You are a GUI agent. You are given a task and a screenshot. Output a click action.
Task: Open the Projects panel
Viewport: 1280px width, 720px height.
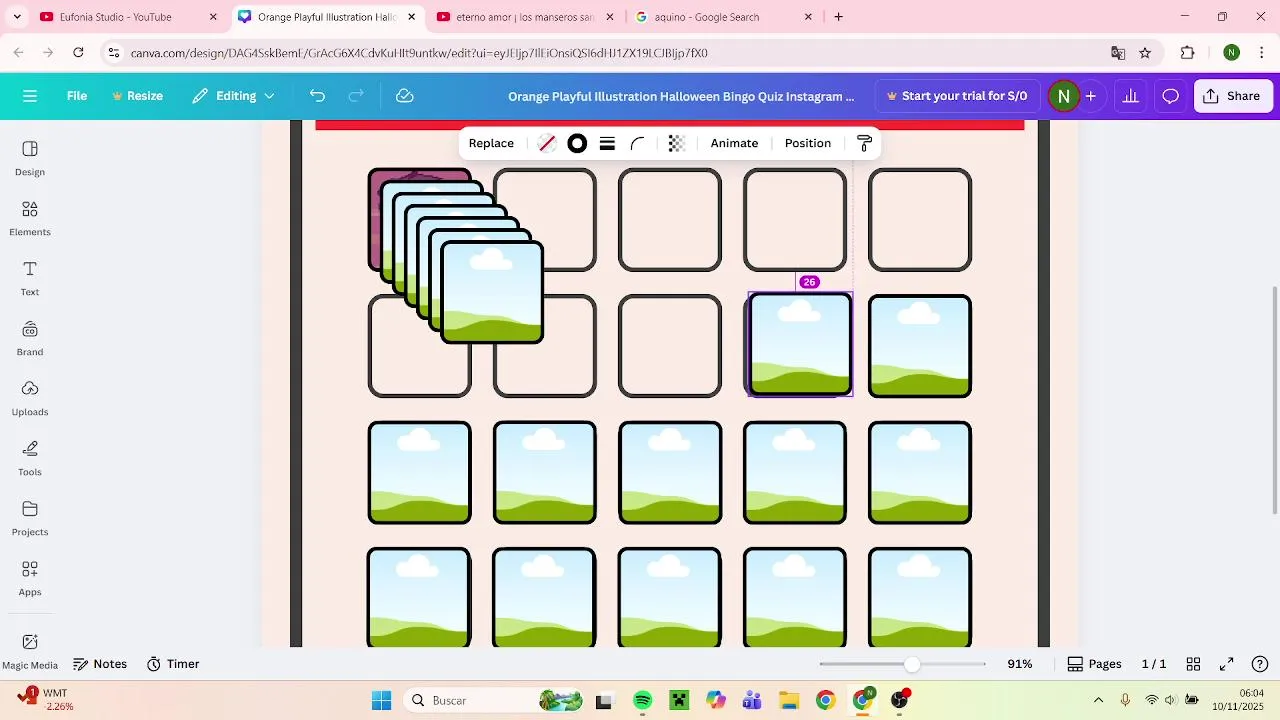30,518
